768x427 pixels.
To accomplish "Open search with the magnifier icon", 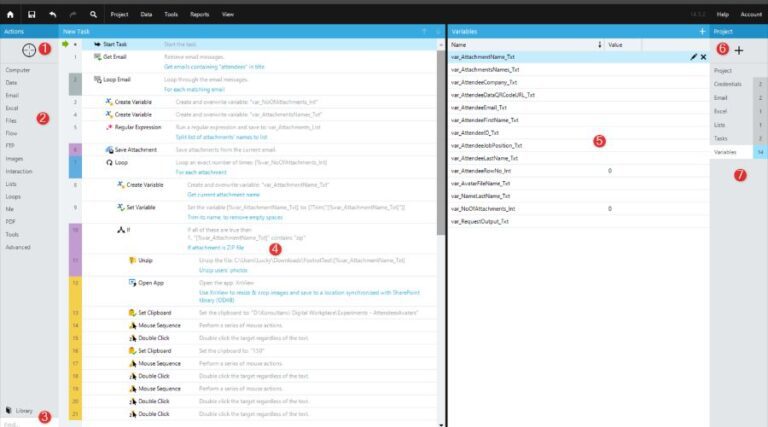I will coord(93,14).
